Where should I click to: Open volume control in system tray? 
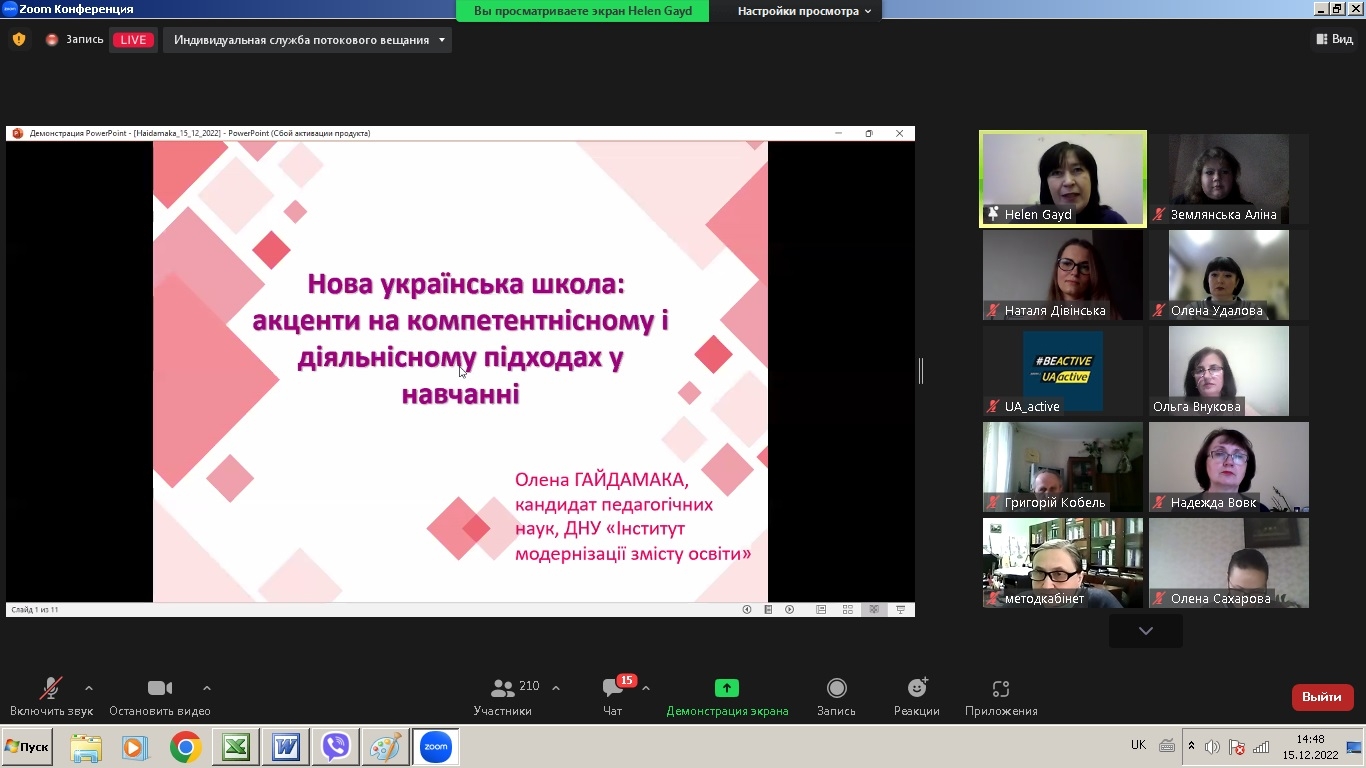1212,747
